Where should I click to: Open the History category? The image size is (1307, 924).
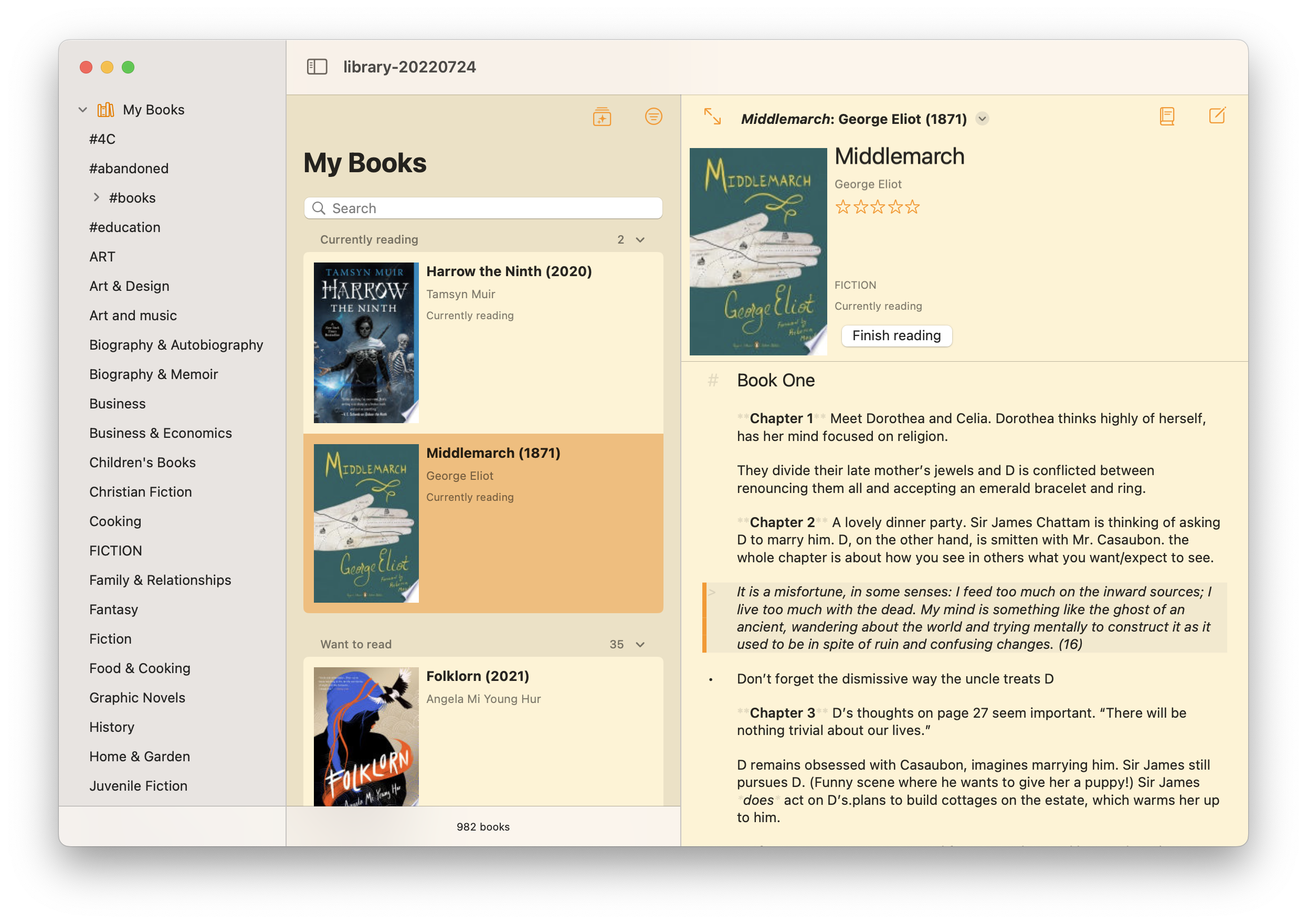(112, 727)
